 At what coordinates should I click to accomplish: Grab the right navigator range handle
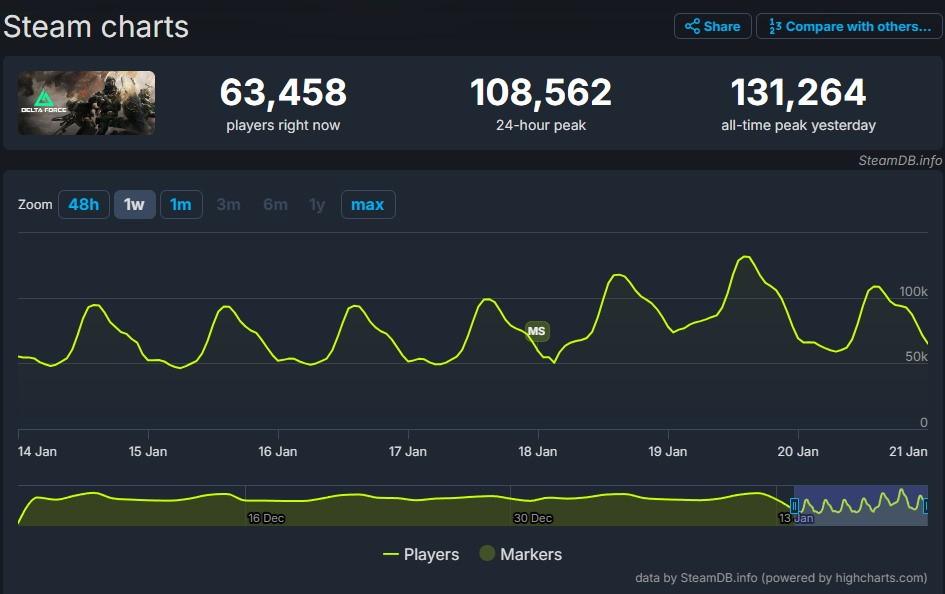coord(926,505)
